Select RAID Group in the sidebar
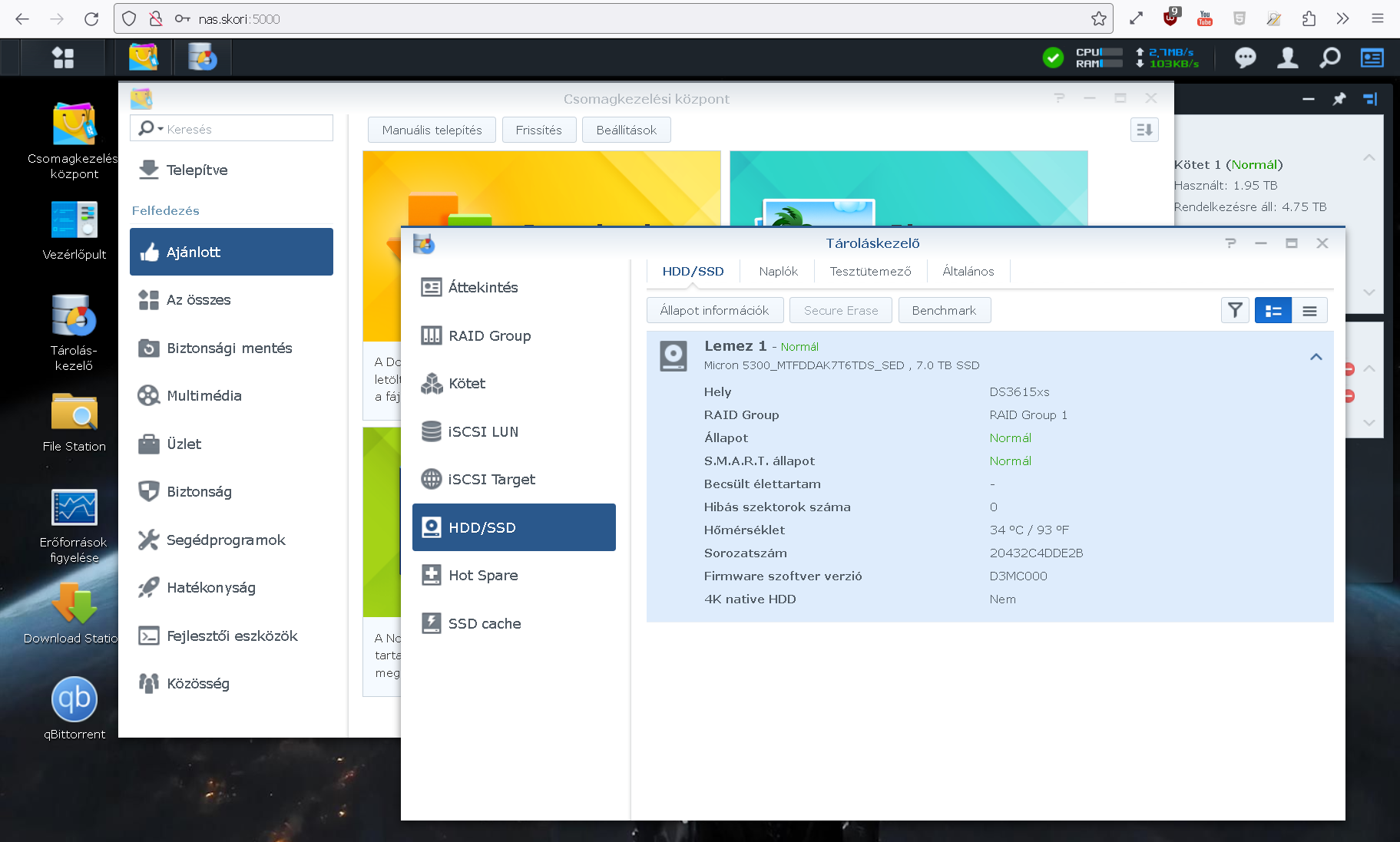The image size is (1400, 842). click(489, 335)
